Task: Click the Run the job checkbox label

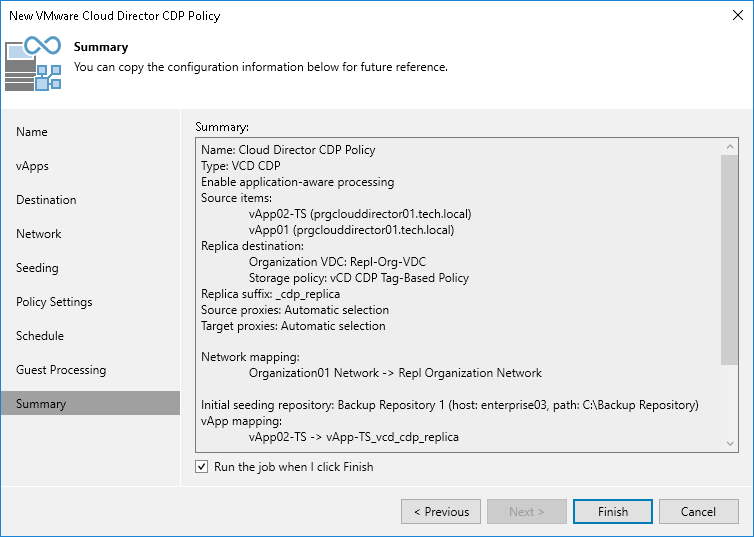Action: (x=293, y=467)
